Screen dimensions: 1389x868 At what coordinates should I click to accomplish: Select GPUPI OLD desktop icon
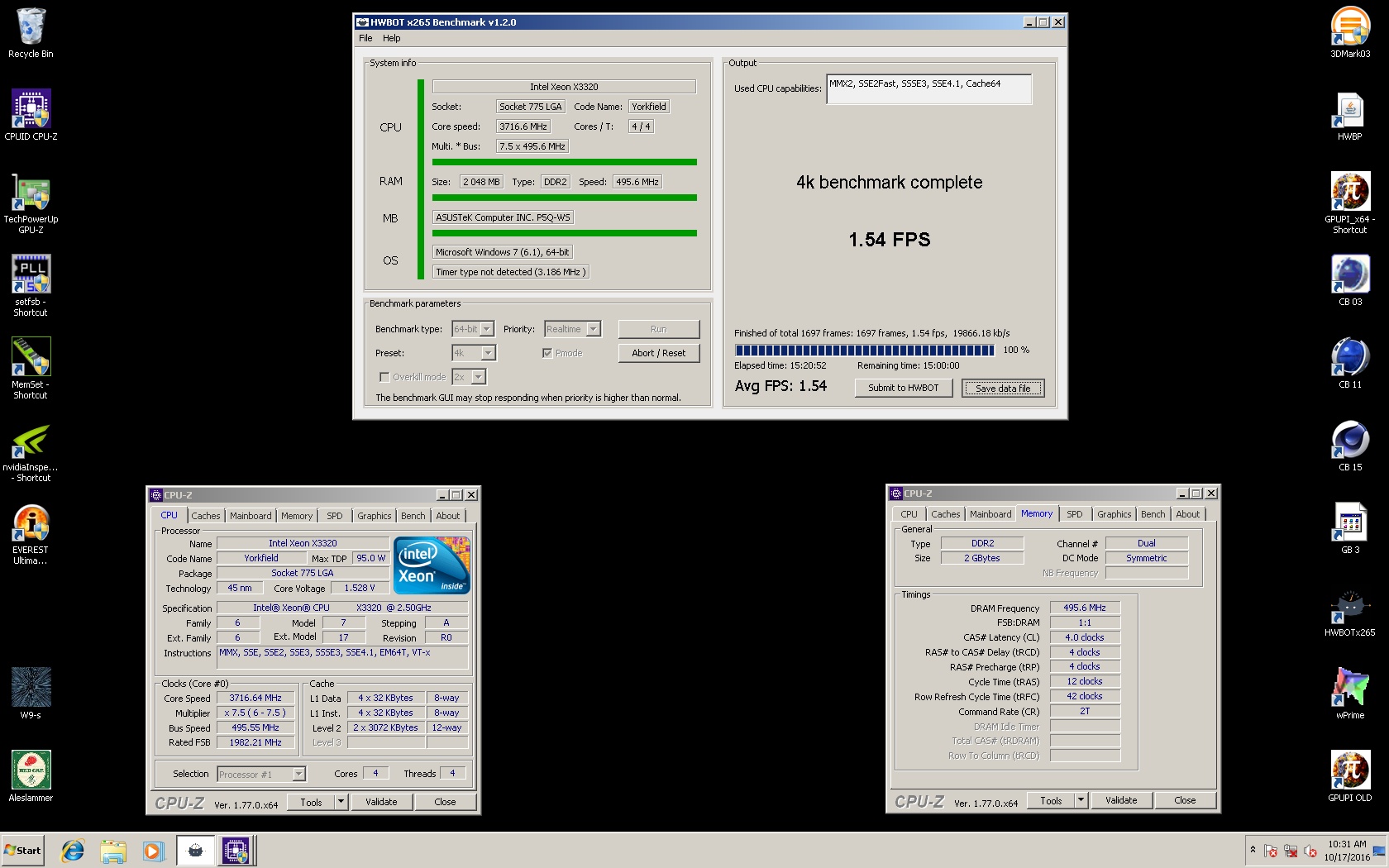tap(1350, 777)
